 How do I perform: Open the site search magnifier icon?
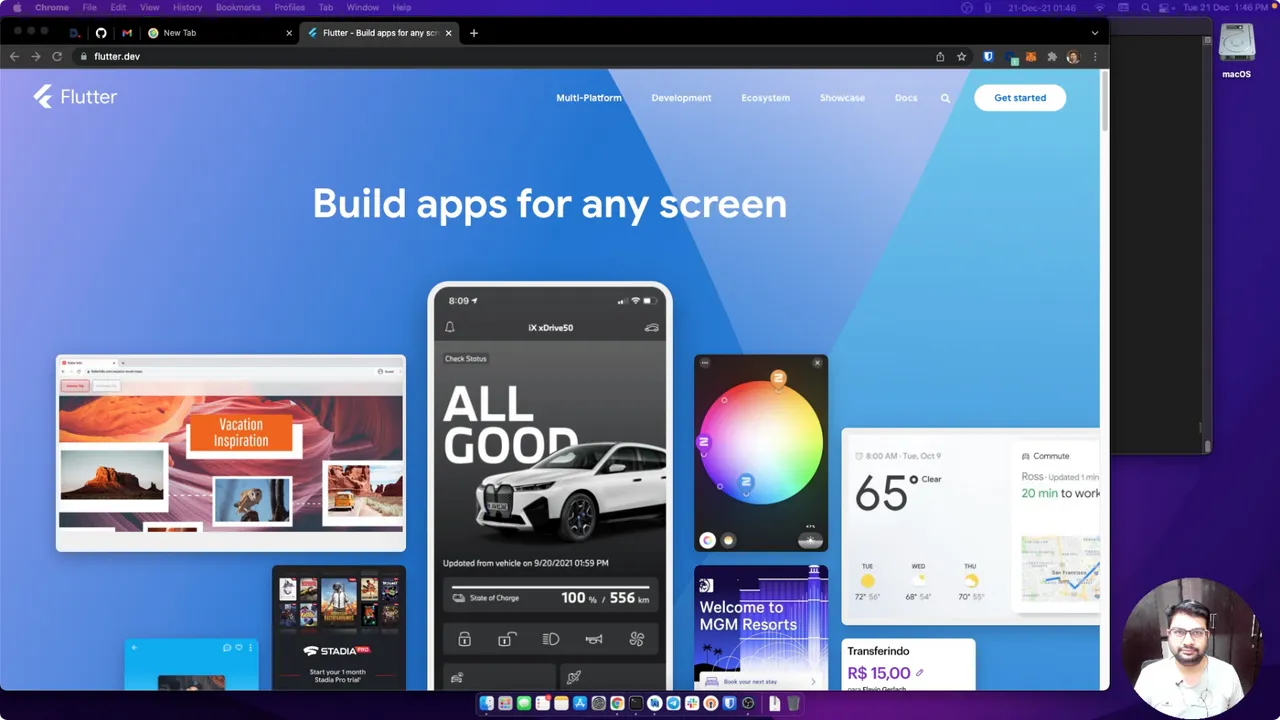point(945,98)
